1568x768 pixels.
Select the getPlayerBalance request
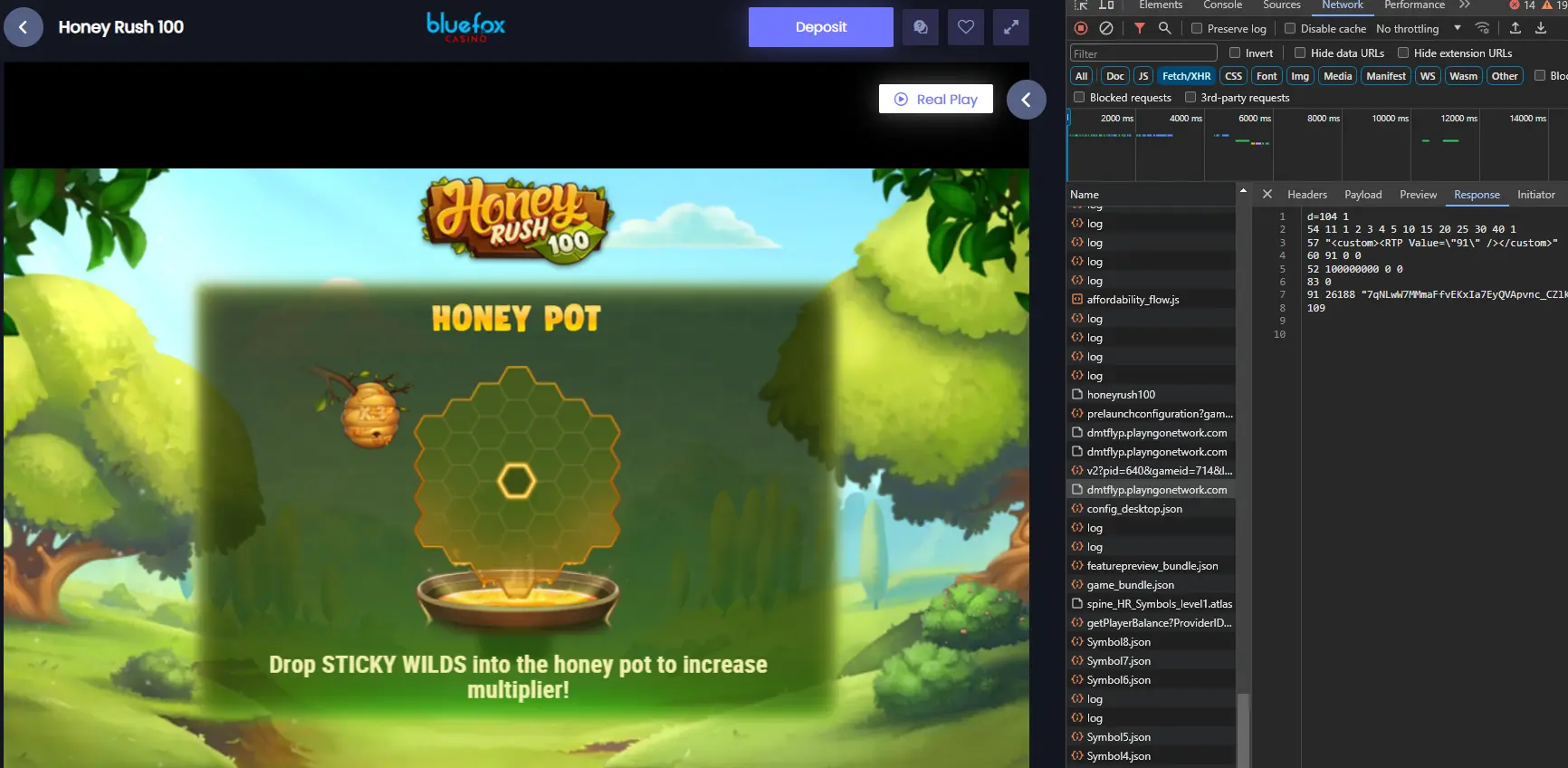(1151, 623)
